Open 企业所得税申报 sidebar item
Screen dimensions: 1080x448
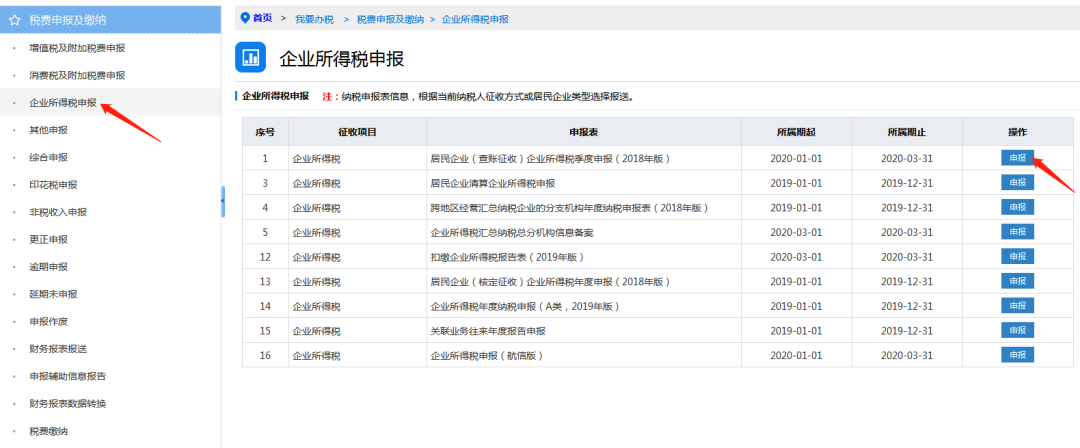pos(63,102)
